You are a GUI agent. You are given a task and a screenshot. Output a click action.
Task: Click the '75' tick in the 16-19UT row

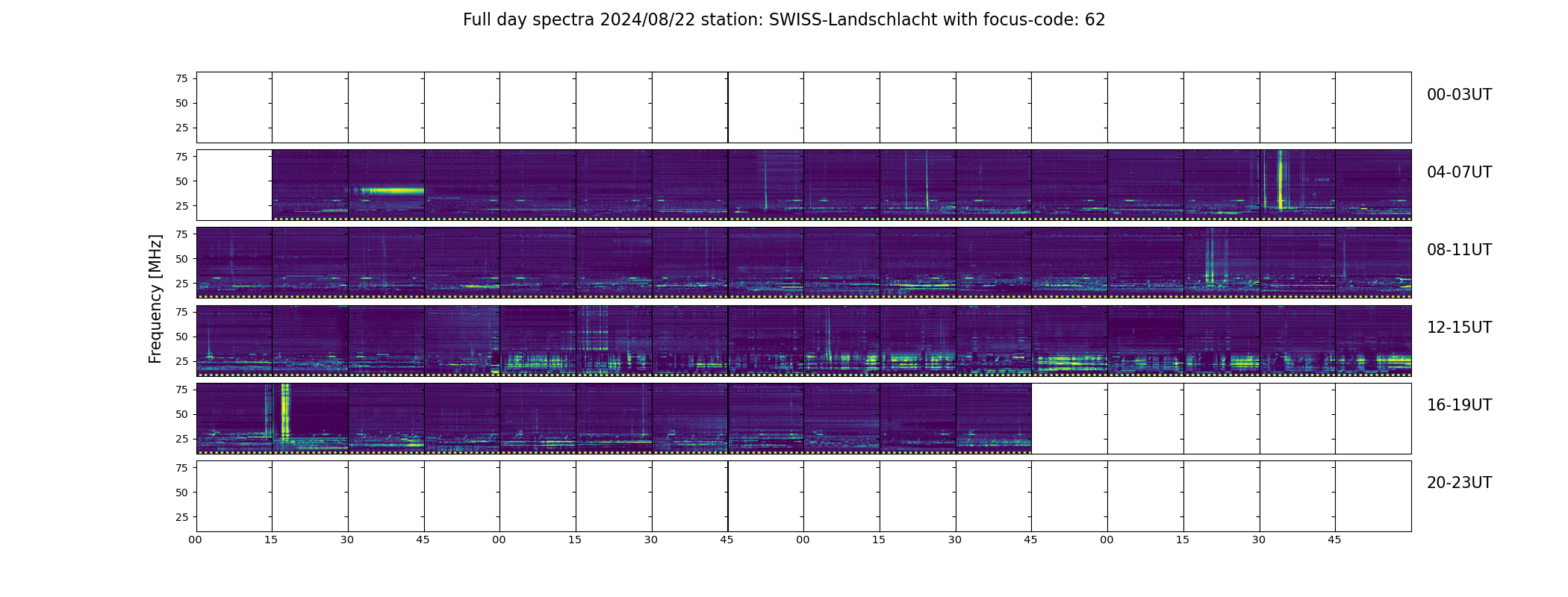pos(181,389)
